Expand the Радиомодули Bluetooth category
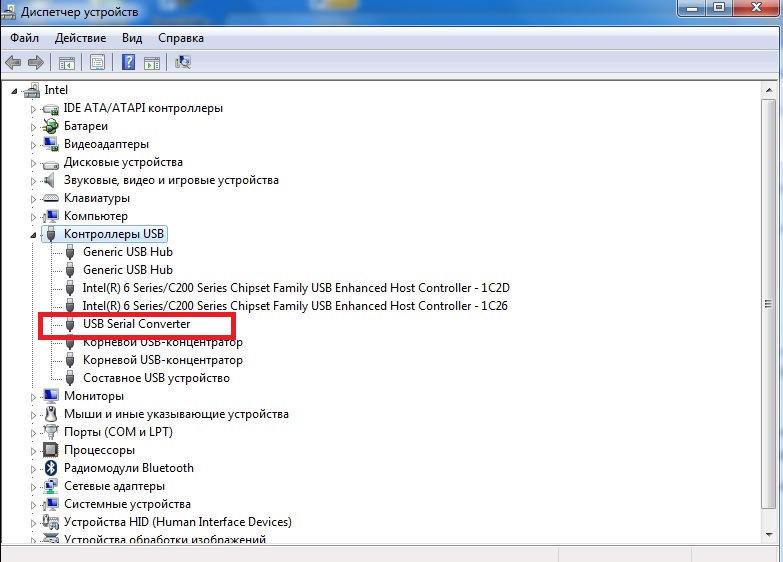Image resolution: width=783 pixels, height=562 pixels. (x=33, y=469)
